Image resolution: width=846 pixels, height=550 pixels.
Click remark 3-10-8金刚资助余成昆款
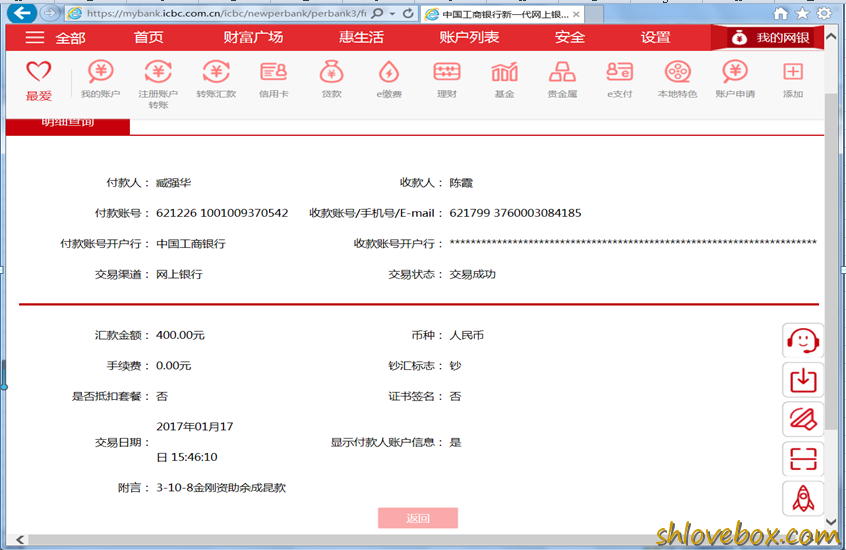(221, 488)
